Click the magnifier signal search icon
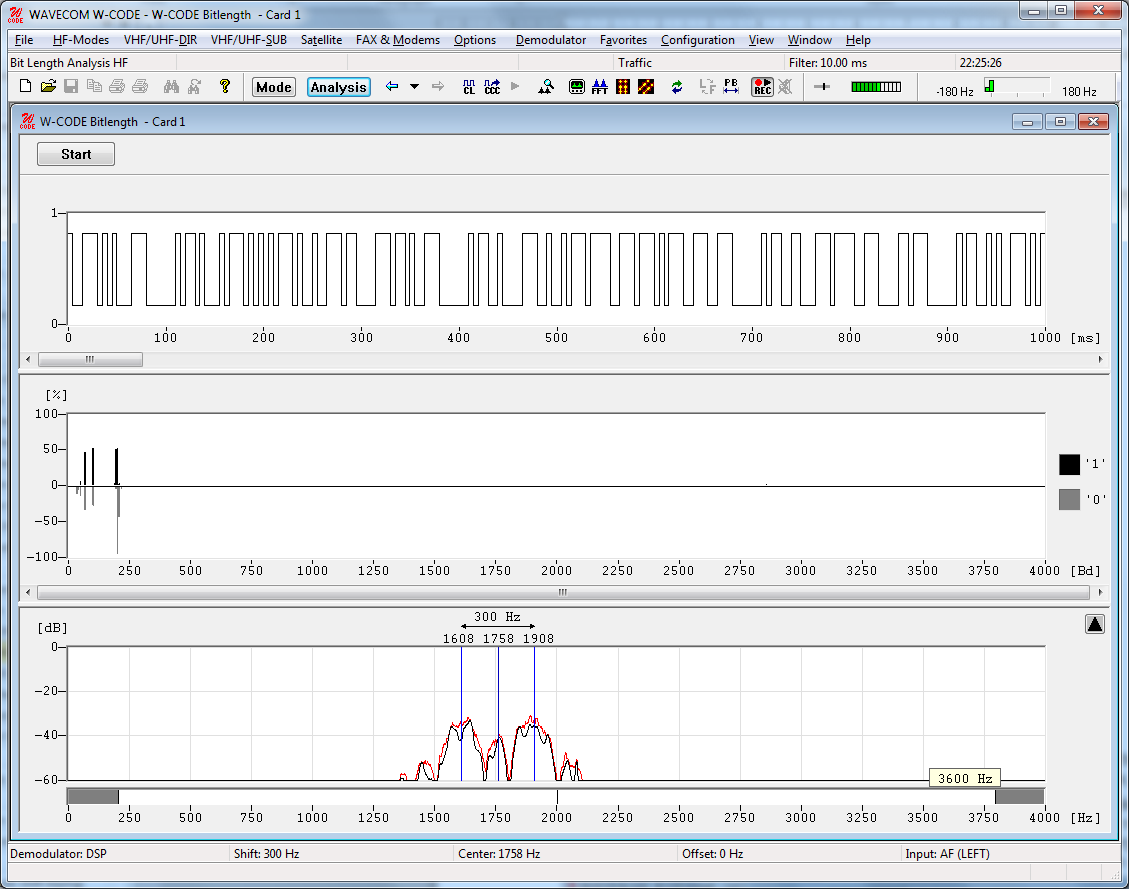The image size is (1129, 889). (x=546, y=87)
